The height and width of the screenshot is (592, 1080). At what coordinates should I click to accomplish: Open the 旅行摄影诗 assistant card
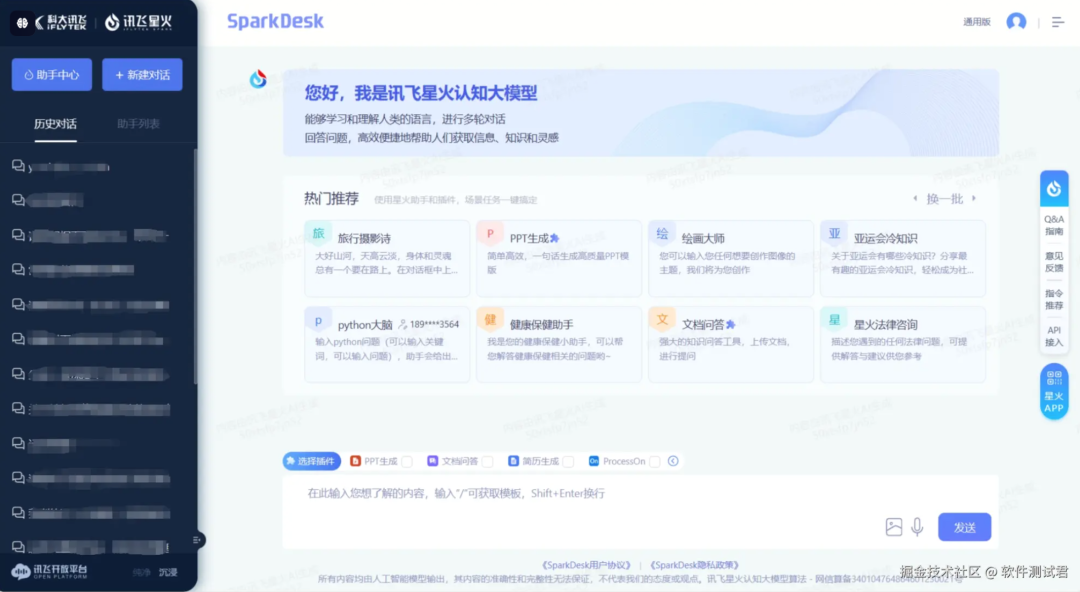(387, 258)
